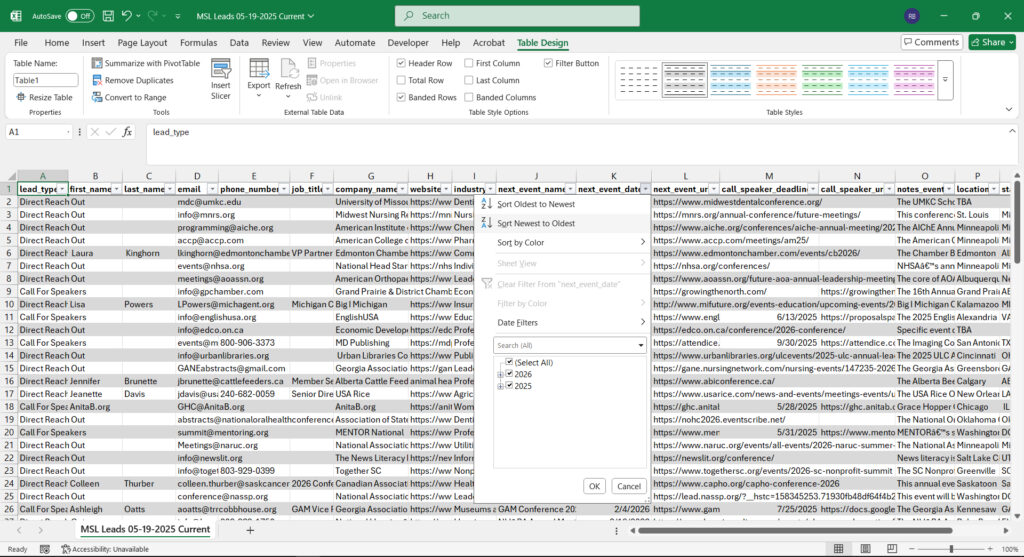Switch to Page Break Preview in status bar
This screenshot has width=1024, height=557.
tap(891, 549)
